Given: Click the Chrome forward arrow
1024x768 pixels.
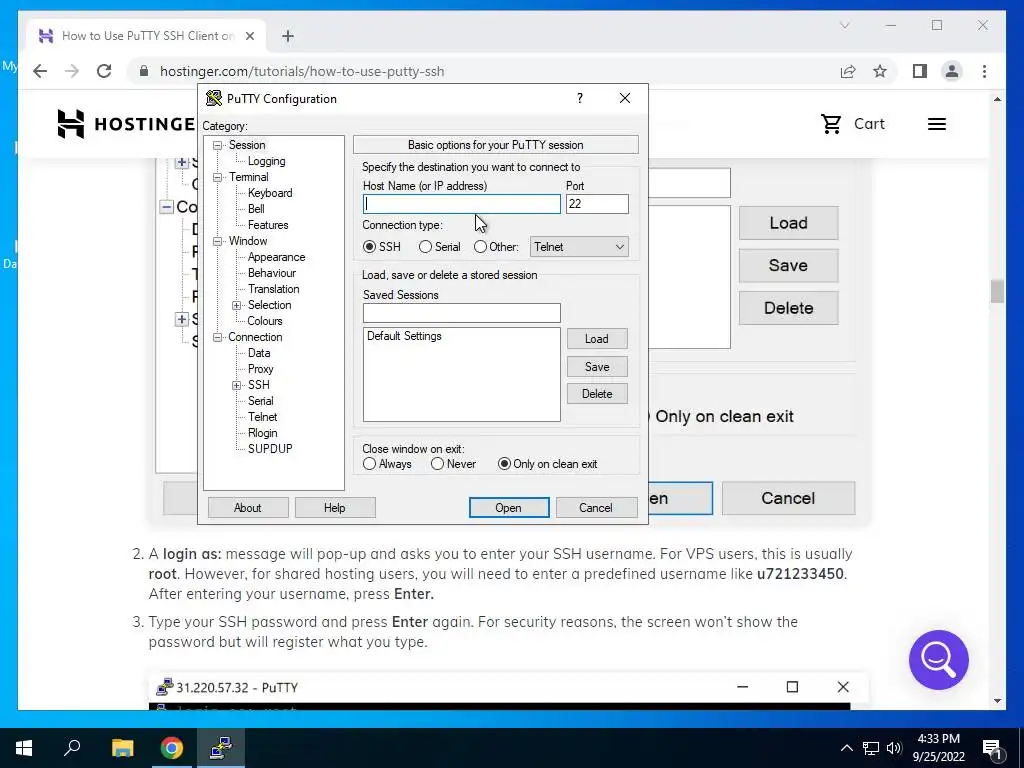Looking at the screenshot, I should click(x=72, y=71).
